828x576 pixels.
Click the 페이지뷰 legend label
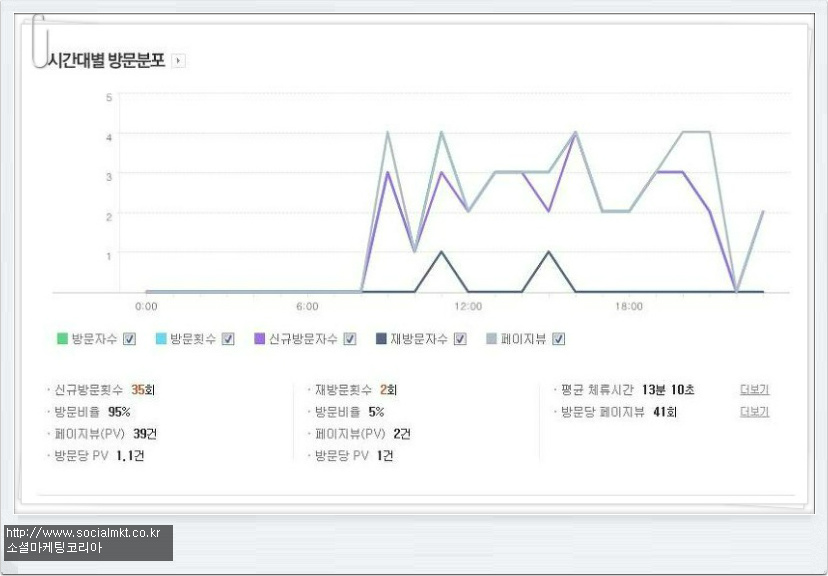tap(523, 339)
